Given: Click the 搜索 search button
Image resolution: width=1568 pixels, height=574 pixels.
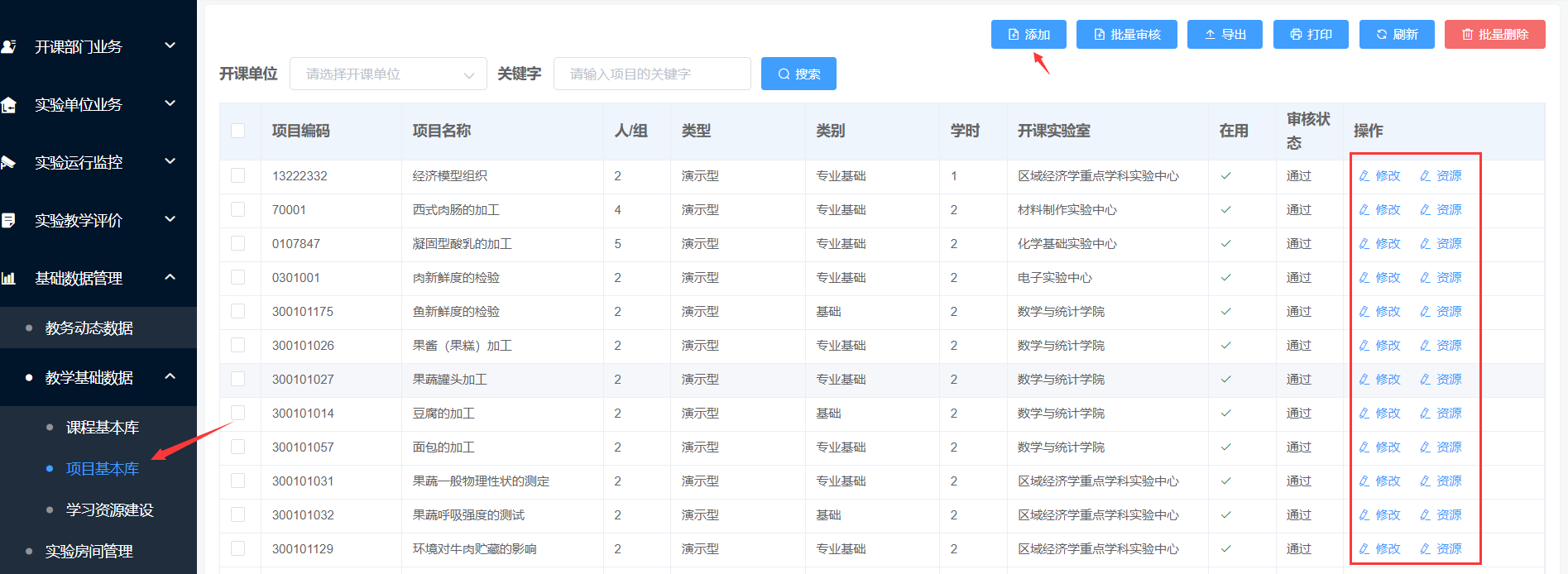Looking at the screenshot, I should pyautogui.click(x=798, y=74).
